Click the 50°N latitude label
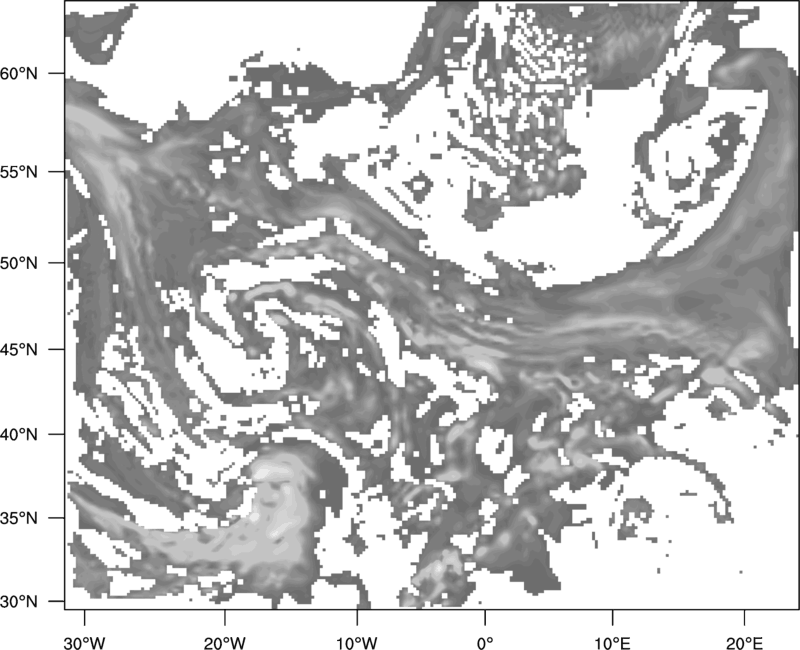800x650 pixels. 19,263
